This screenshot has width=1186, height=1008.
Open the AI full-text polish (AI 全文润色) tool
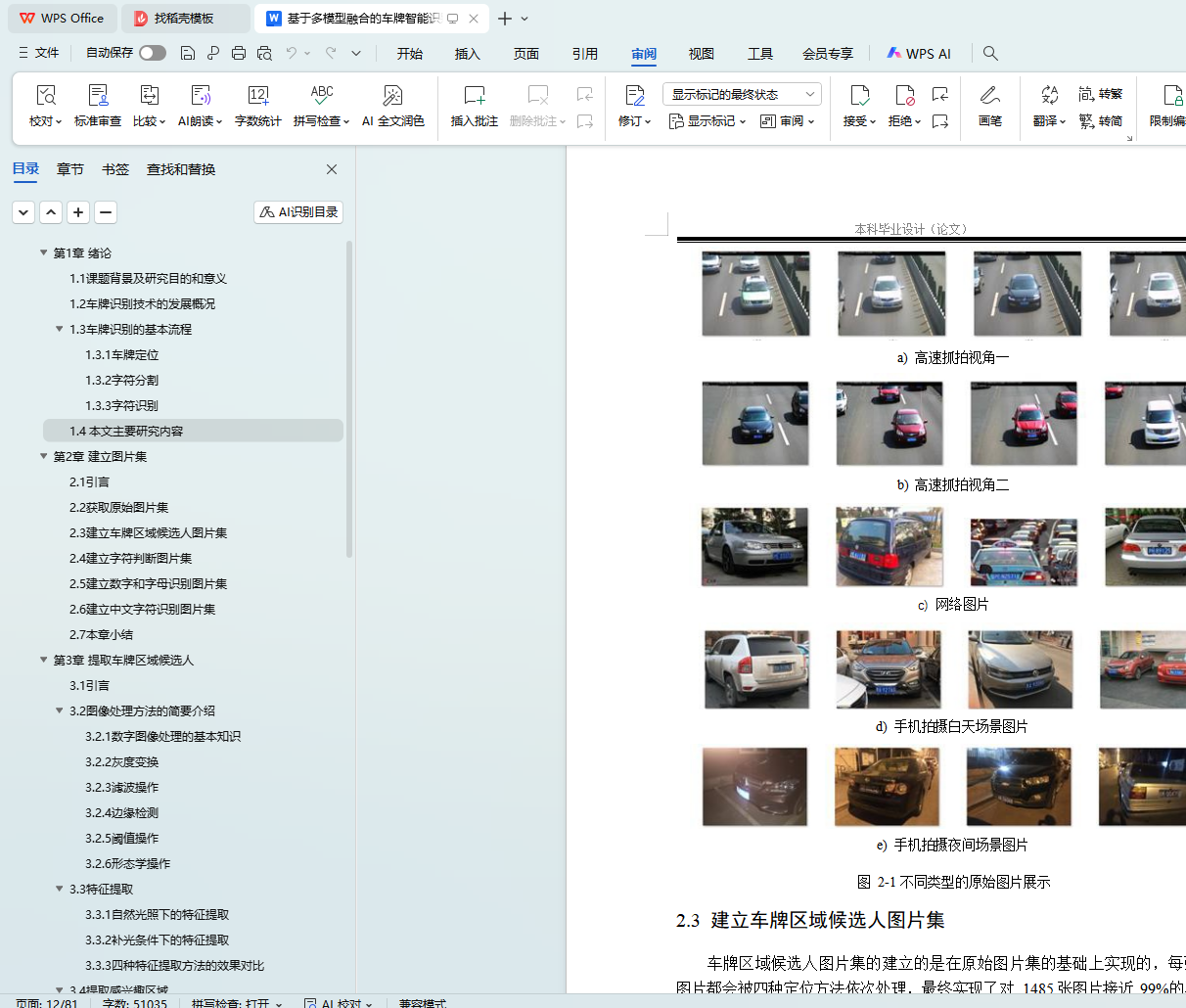tap(392, 96)
